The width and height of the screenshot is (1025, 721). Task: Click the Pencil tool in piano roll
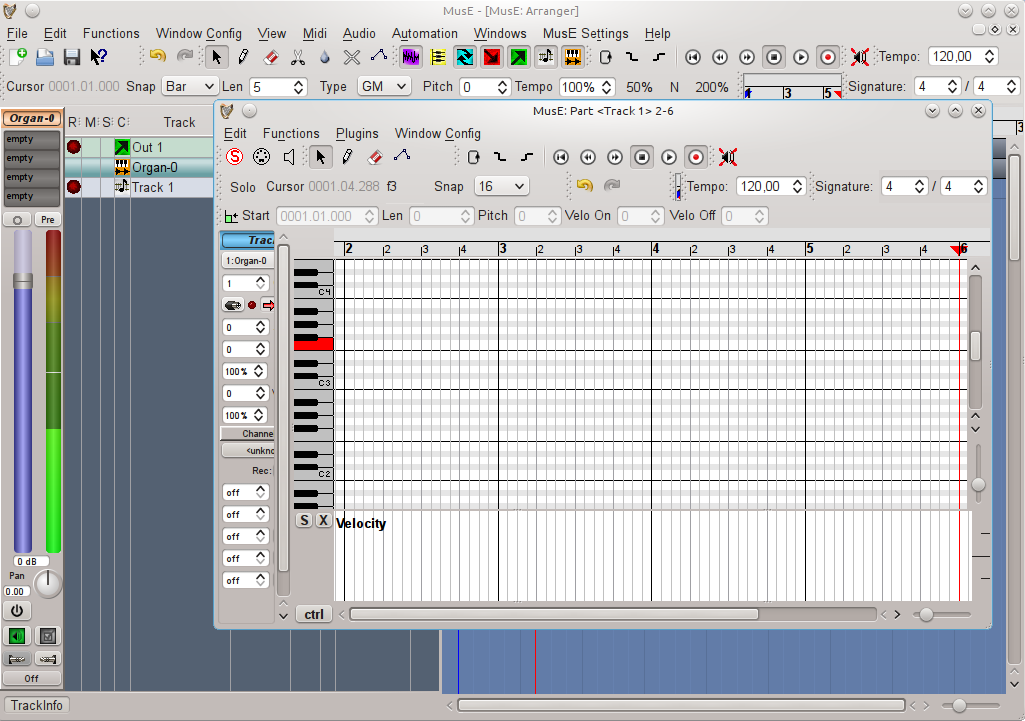(347, 157)
